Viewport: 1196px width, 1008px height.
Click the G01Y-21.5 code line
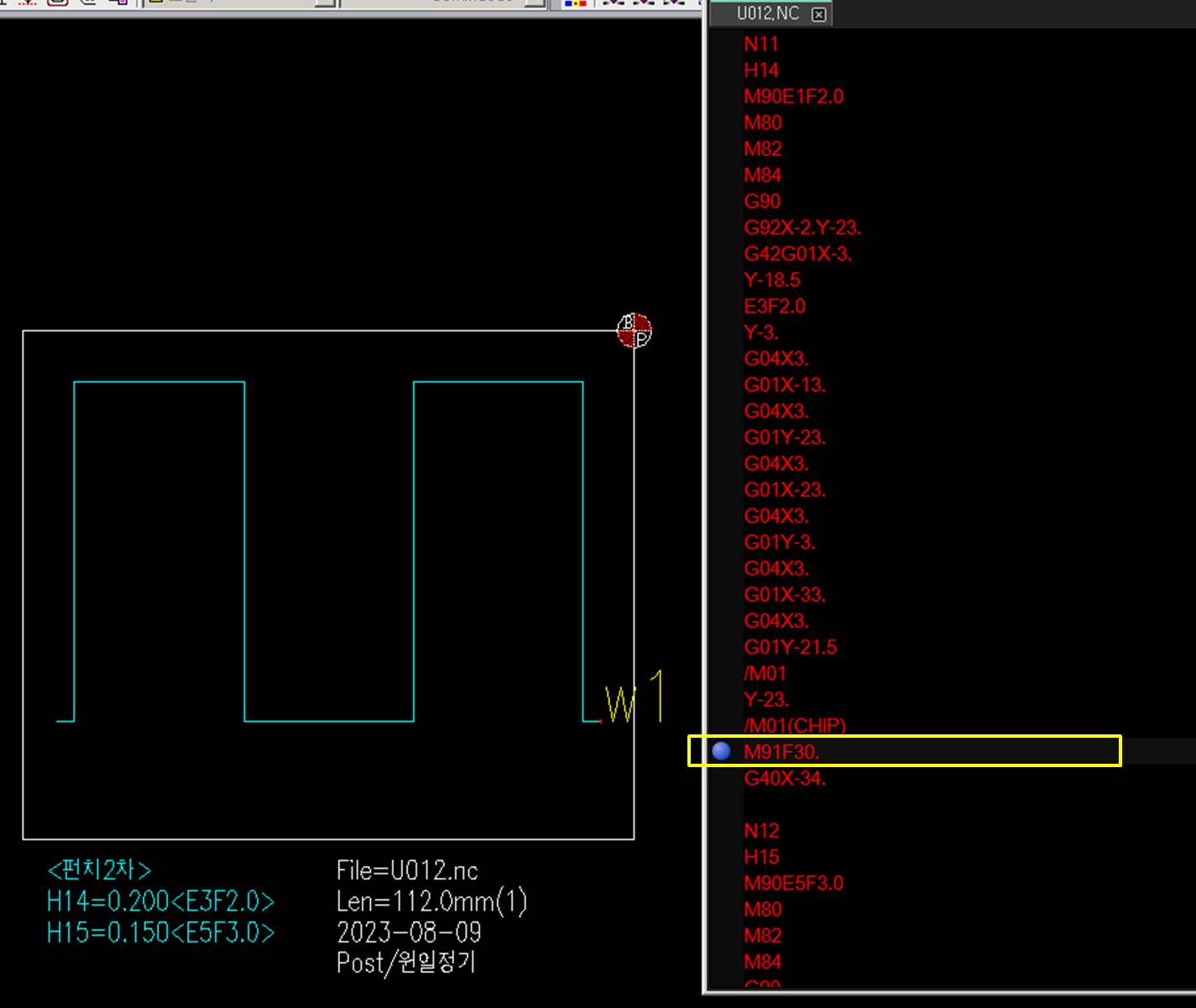point(791,647)
